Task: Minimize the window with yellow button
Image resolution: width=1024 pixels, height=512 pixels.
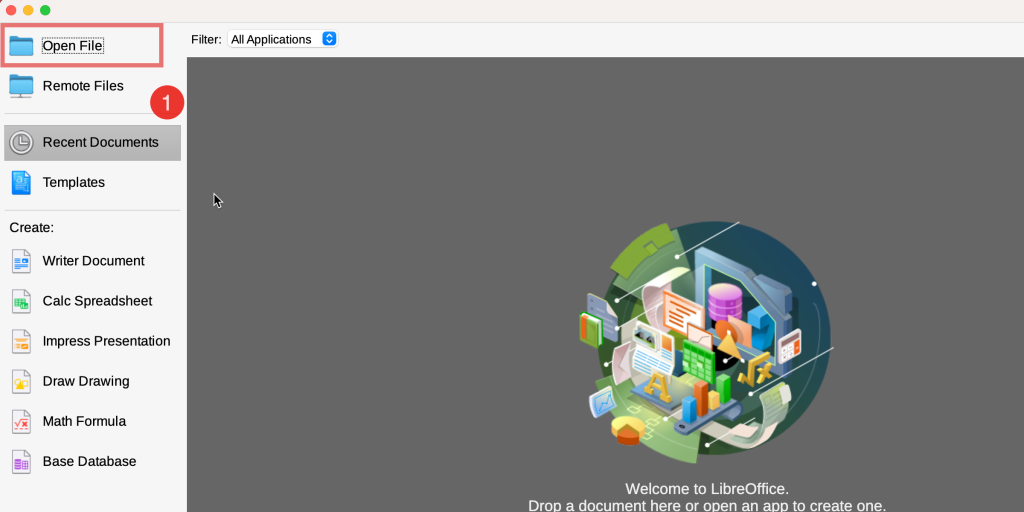Action: pyautogui.click(x=28, y=10)
